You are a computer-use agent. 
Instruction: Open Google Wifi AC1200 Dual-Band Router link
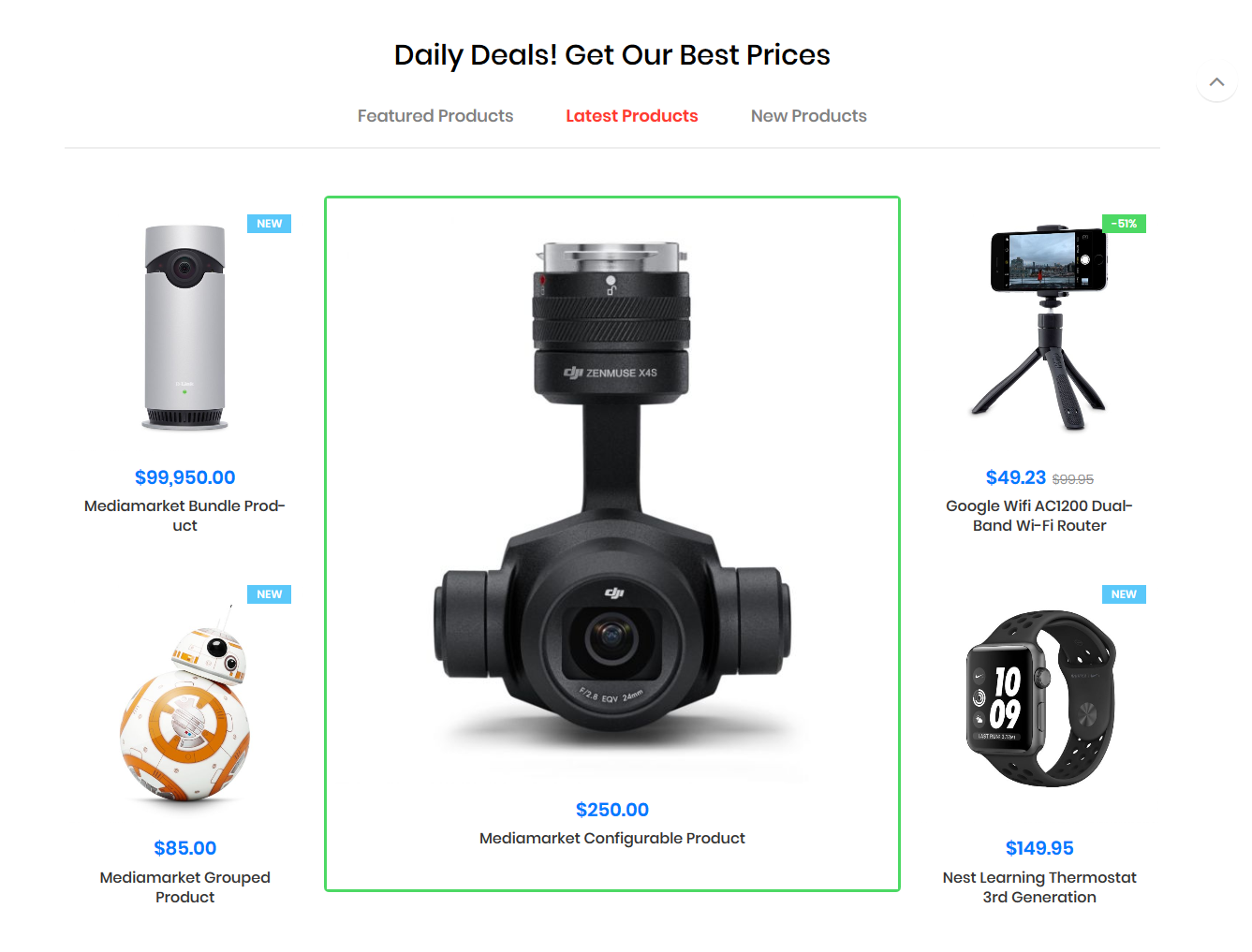pyautogui.click(x=1039, y=516)
